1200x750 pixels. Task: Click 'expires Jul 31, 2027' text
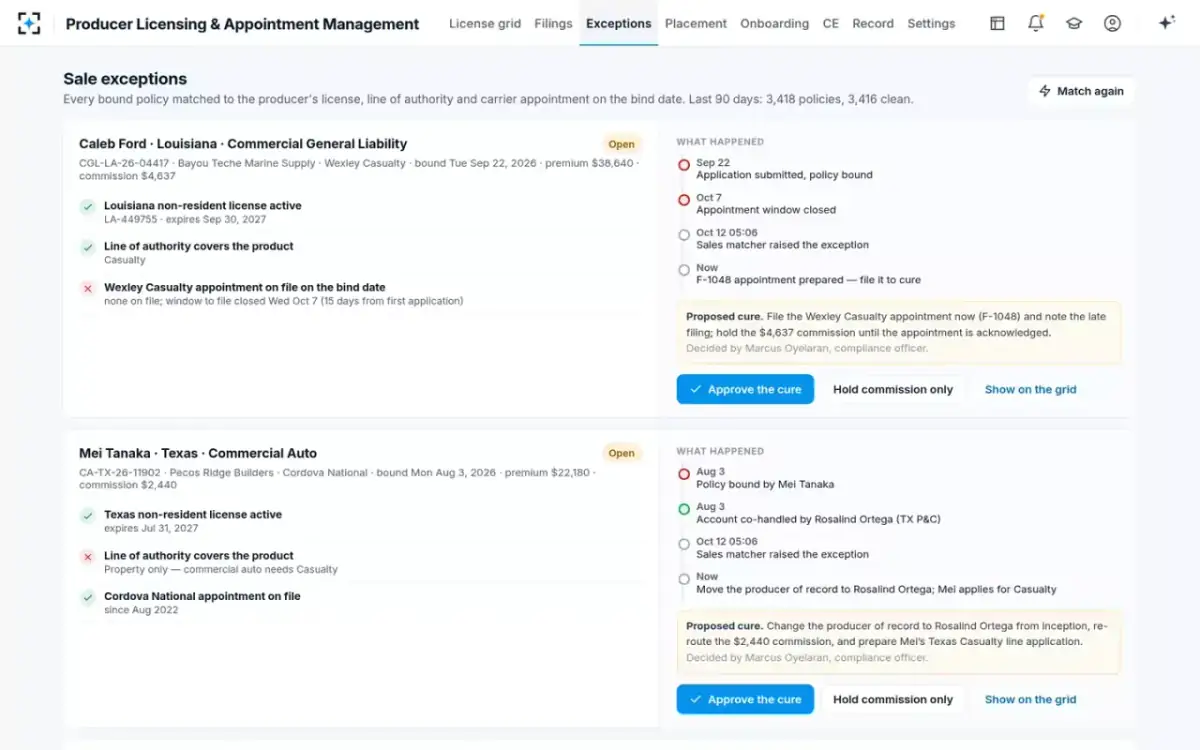[151, 528]
